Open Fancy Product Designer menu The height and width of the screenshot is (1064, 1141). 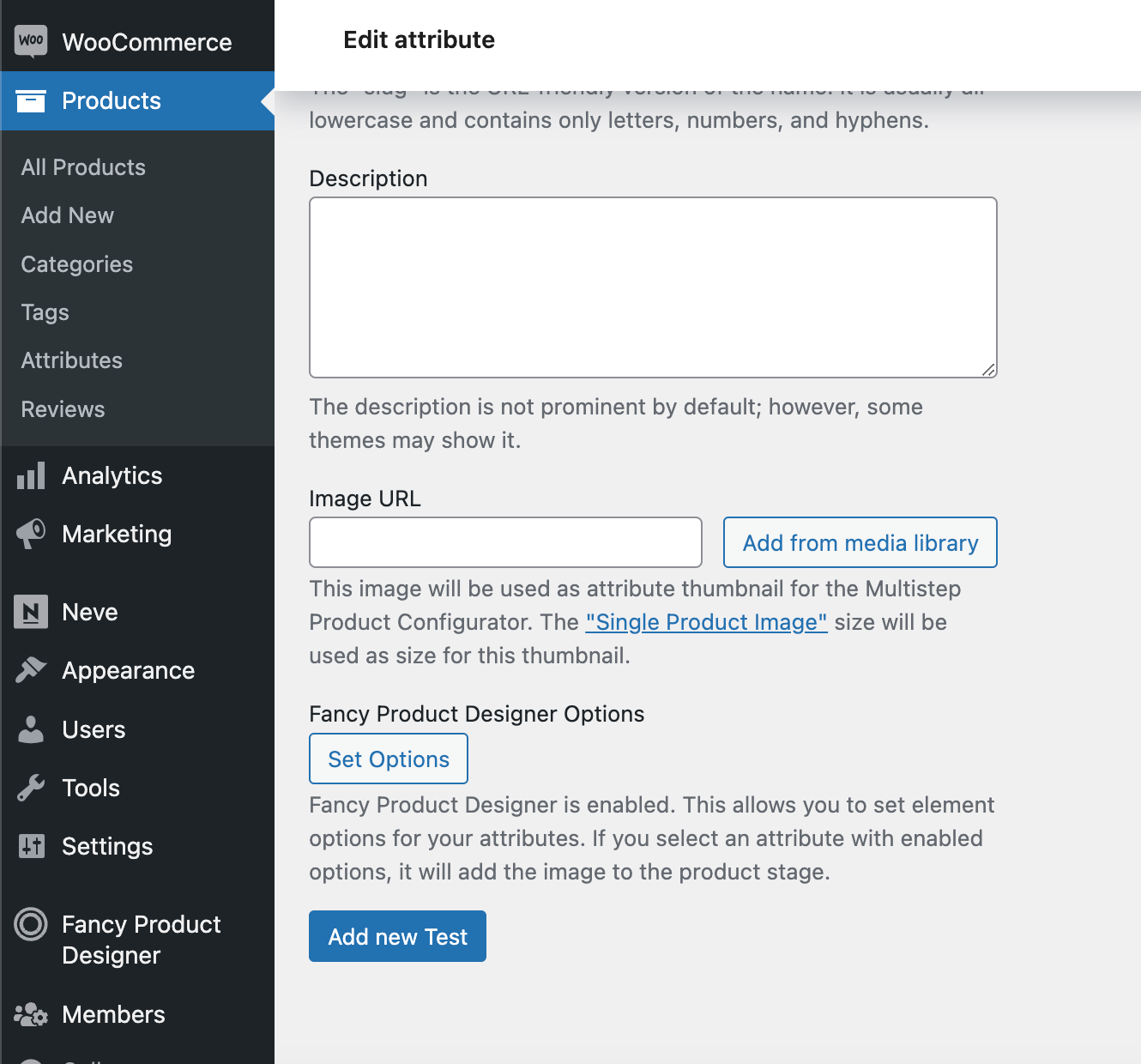point(137,940)
